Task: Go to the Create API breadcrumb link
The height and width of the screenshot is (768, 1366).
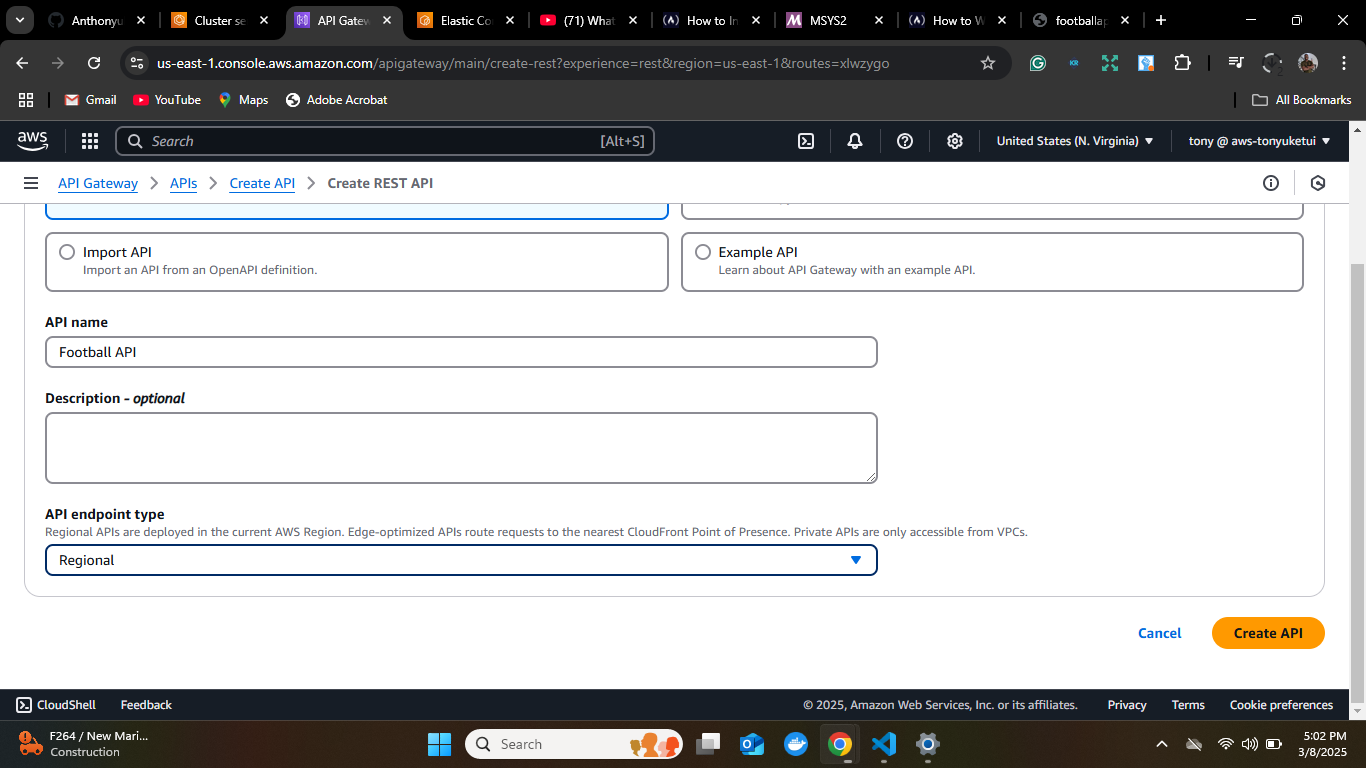Action: 262,183
